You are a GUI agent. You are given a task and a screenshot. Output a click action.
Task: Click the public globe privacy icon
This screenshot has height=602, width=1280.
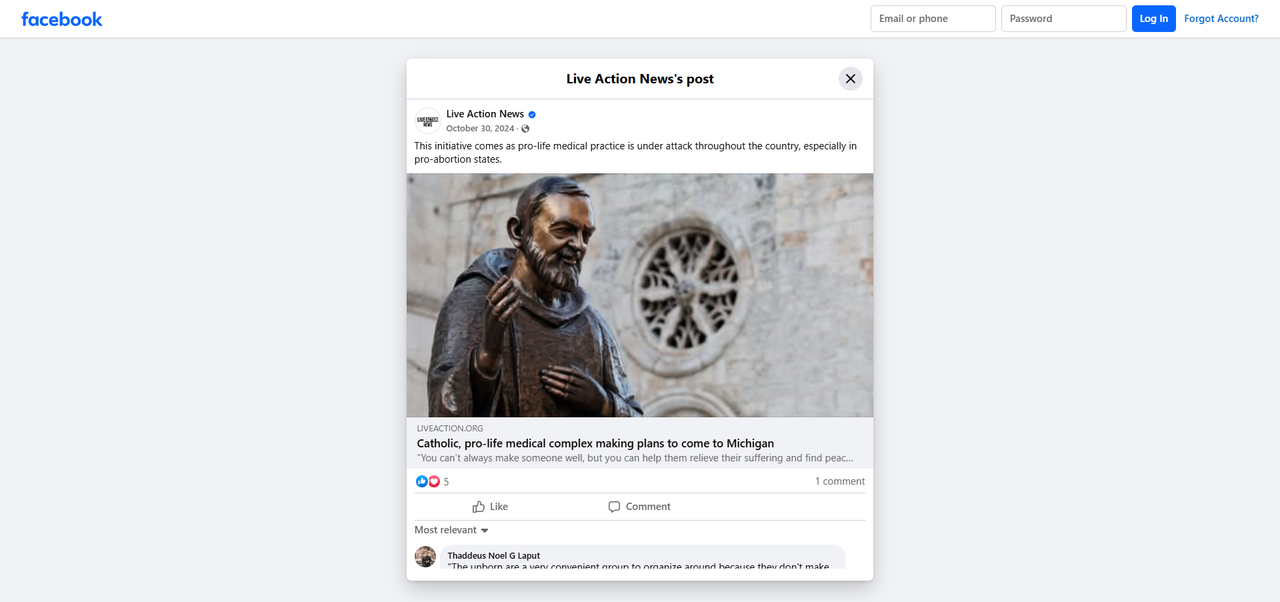pos(525,129)
